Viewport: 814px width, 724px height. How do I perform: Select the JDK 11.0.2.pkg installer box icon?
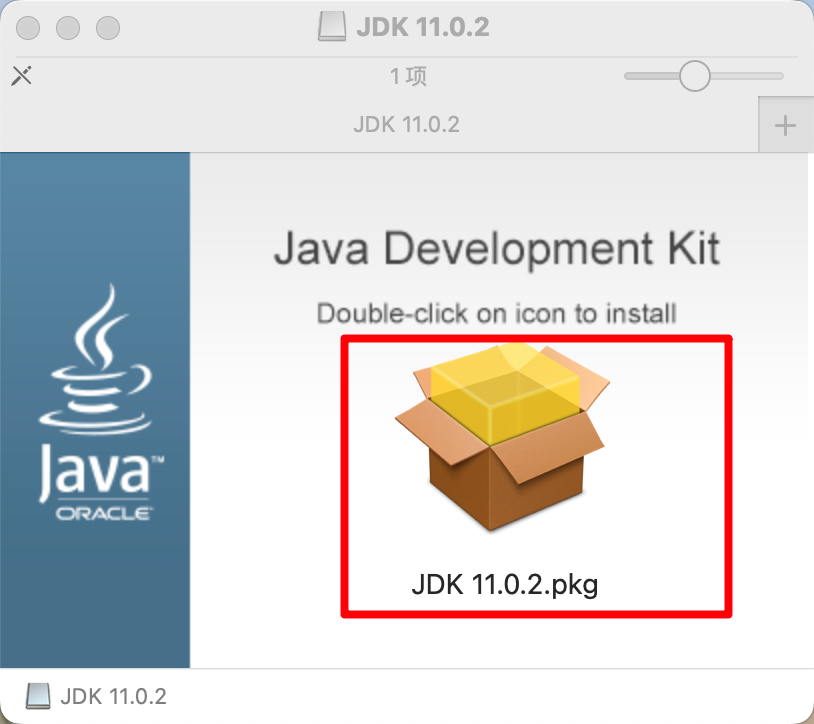pos(503,436)
